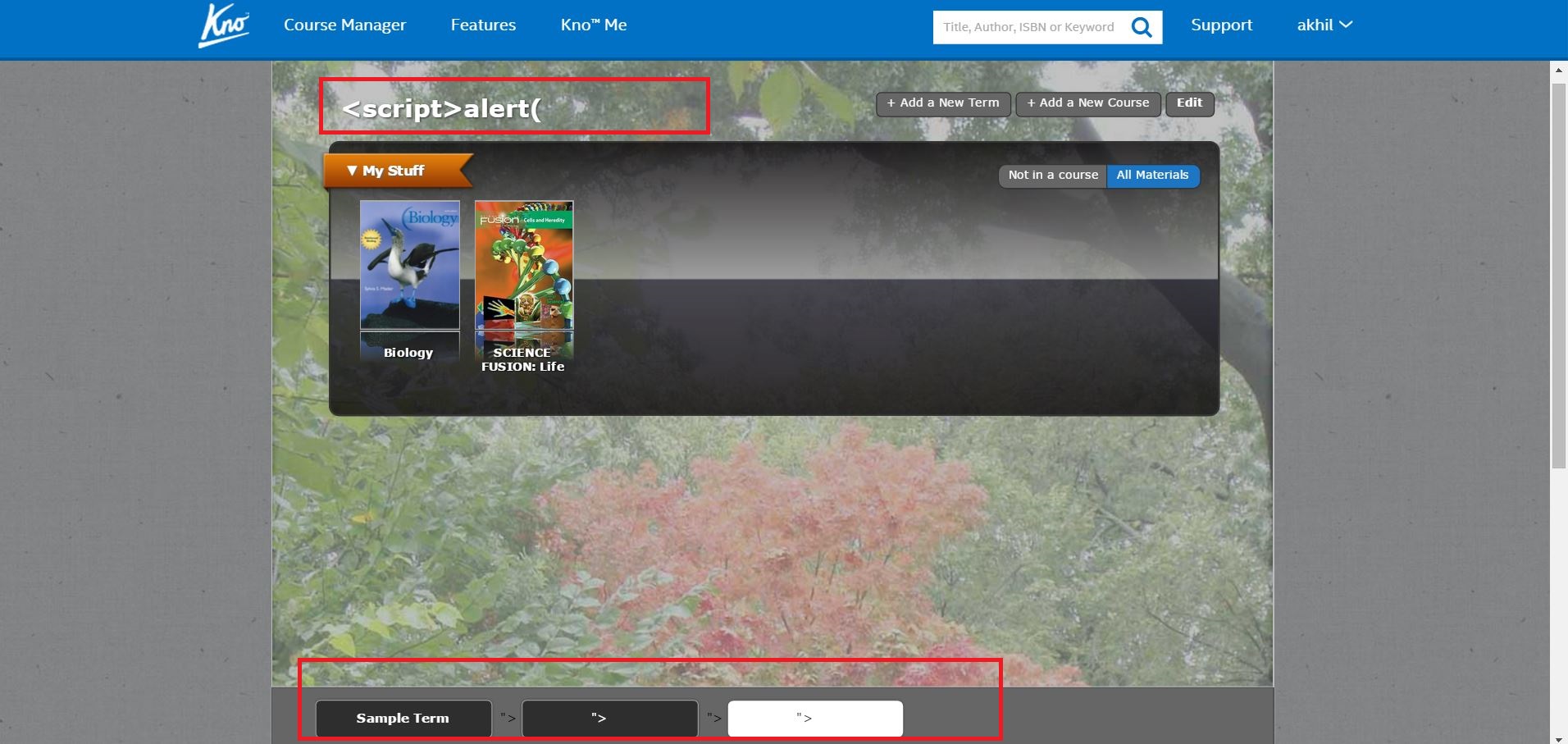
Task: Click Add a New Term button
Action: click(943, 103)
